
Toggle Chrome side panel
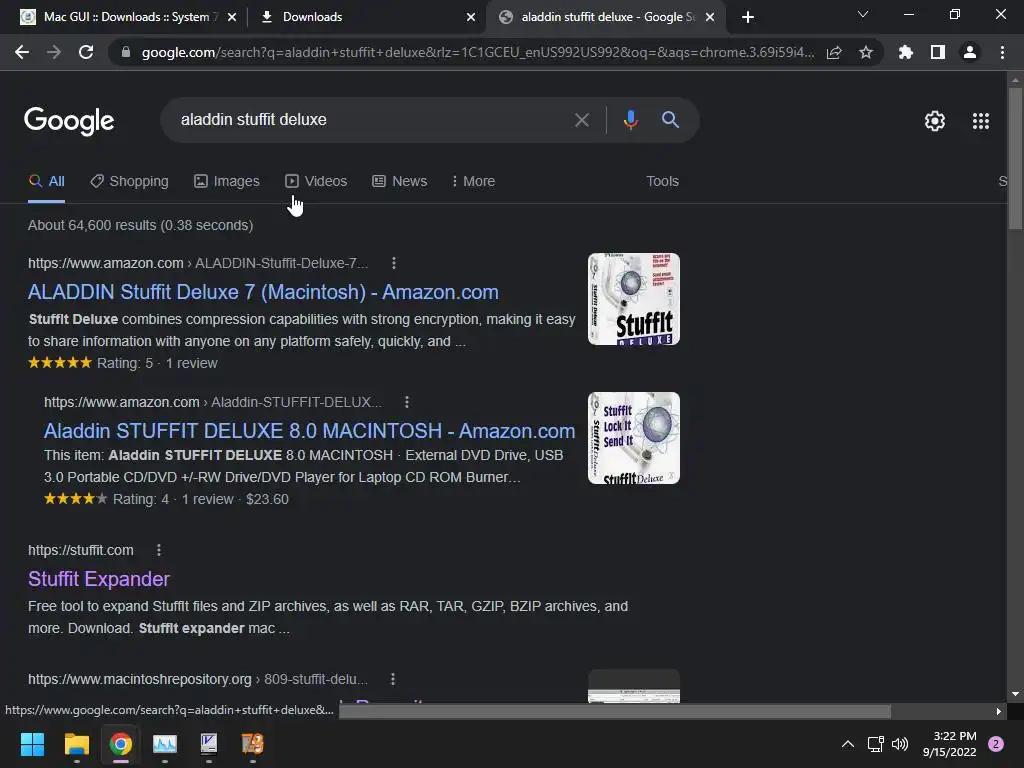(x=938, y=52)
